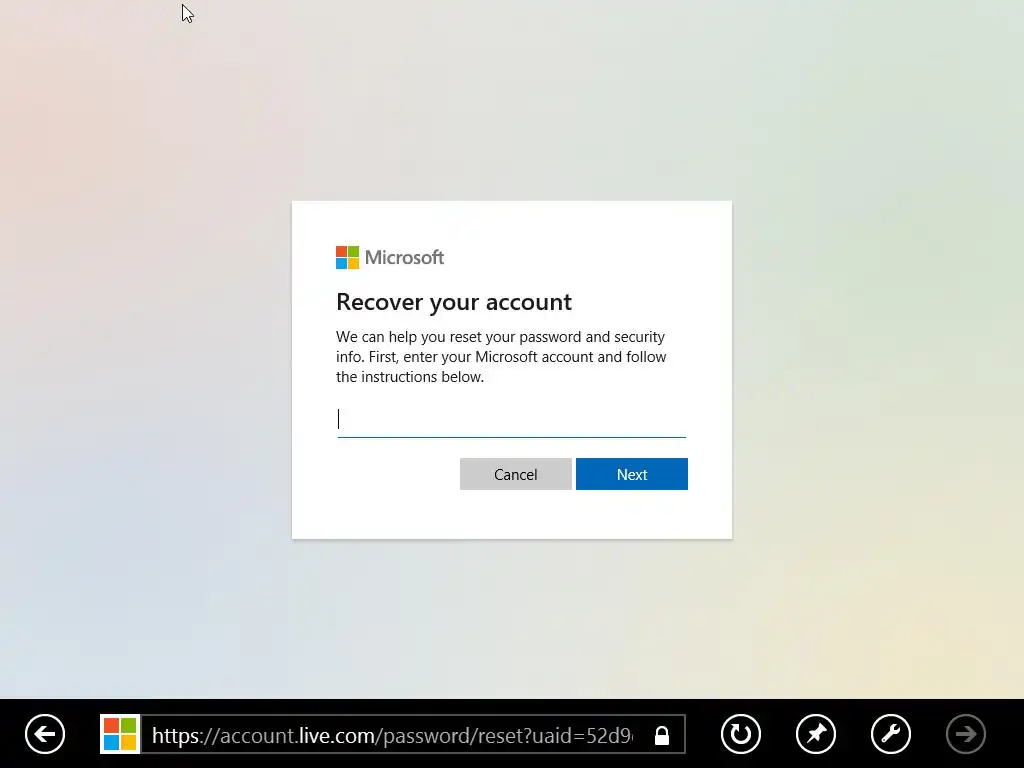Click the padlock security icon
Viewport: 1024px width, 768px height.
662,735
